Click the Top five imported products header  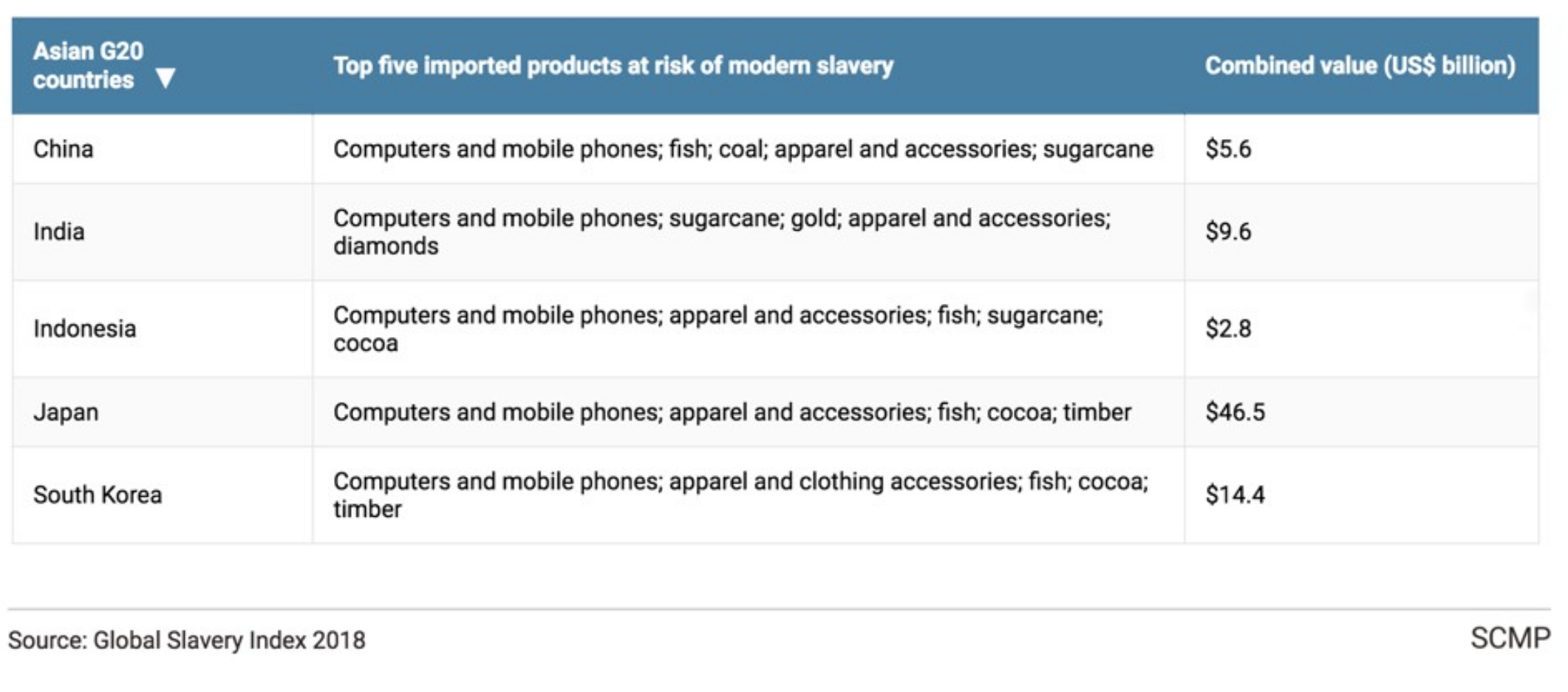point(613,66)
